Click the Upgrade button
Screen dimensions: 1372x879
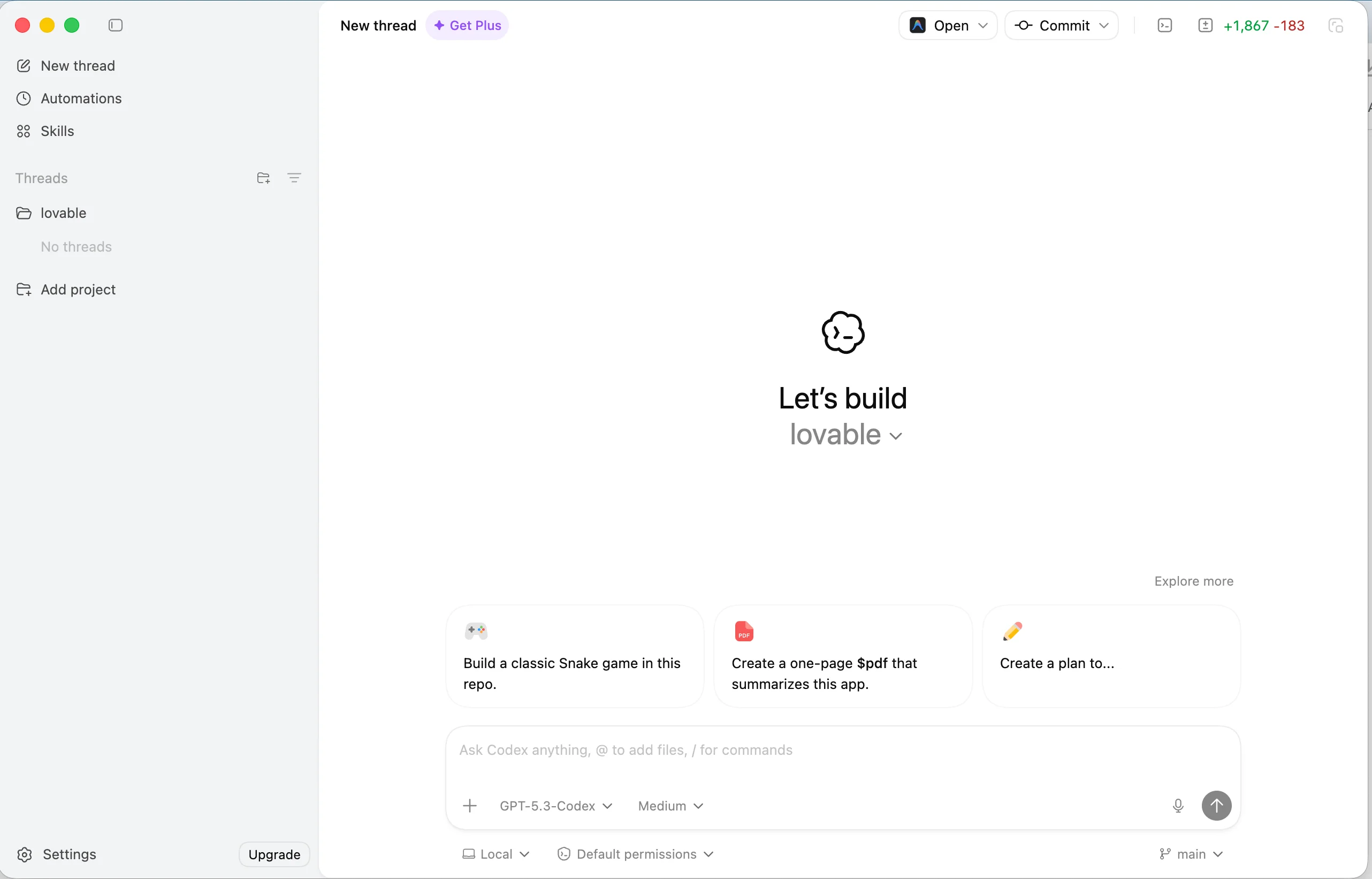pyautogui.click(x=274, y=854)
